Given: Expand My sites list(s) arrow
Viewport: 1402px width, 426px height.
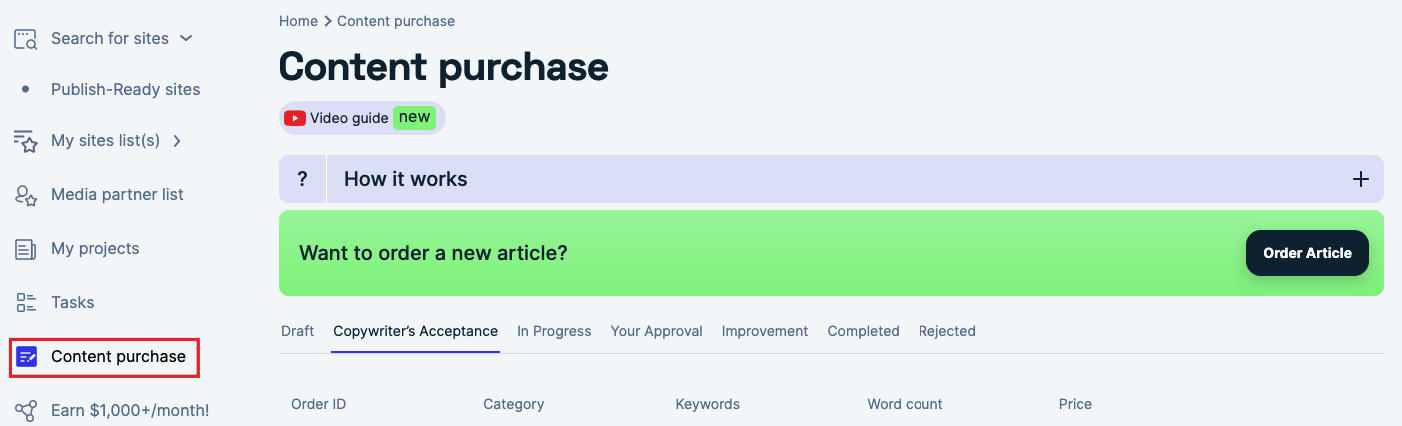Looking at the screenshot, I should (177, 141).
